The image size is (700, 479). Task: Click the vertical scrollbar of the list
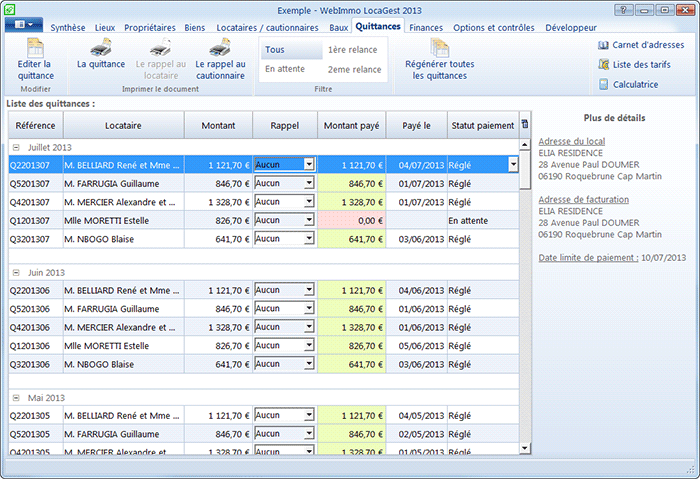pos(525,300)
